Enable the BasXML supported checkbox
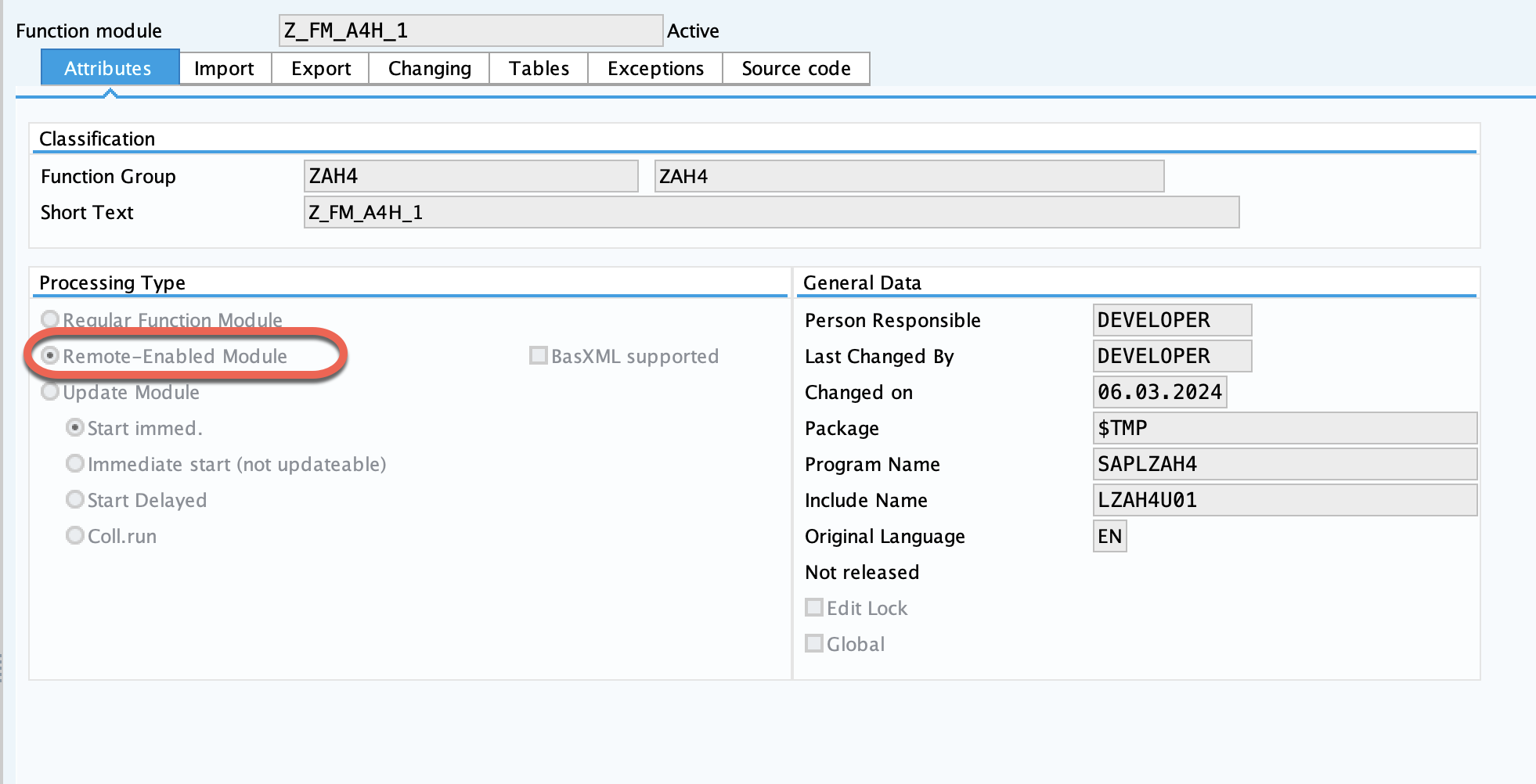This screenshot has width=1536, height=784. [x=538, y=355]
